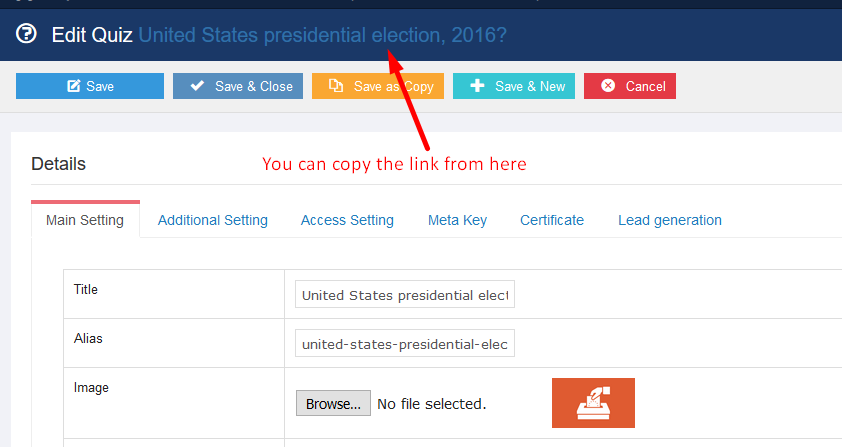The height and width of the screenshot is (447, 842).
Task: Click the Save & New button
Action: tap(514, 86)
